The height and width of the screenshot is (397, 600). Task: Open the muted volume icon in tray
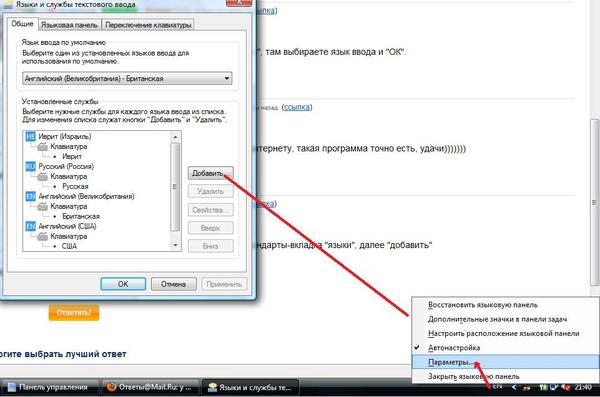tap(567, 387)
